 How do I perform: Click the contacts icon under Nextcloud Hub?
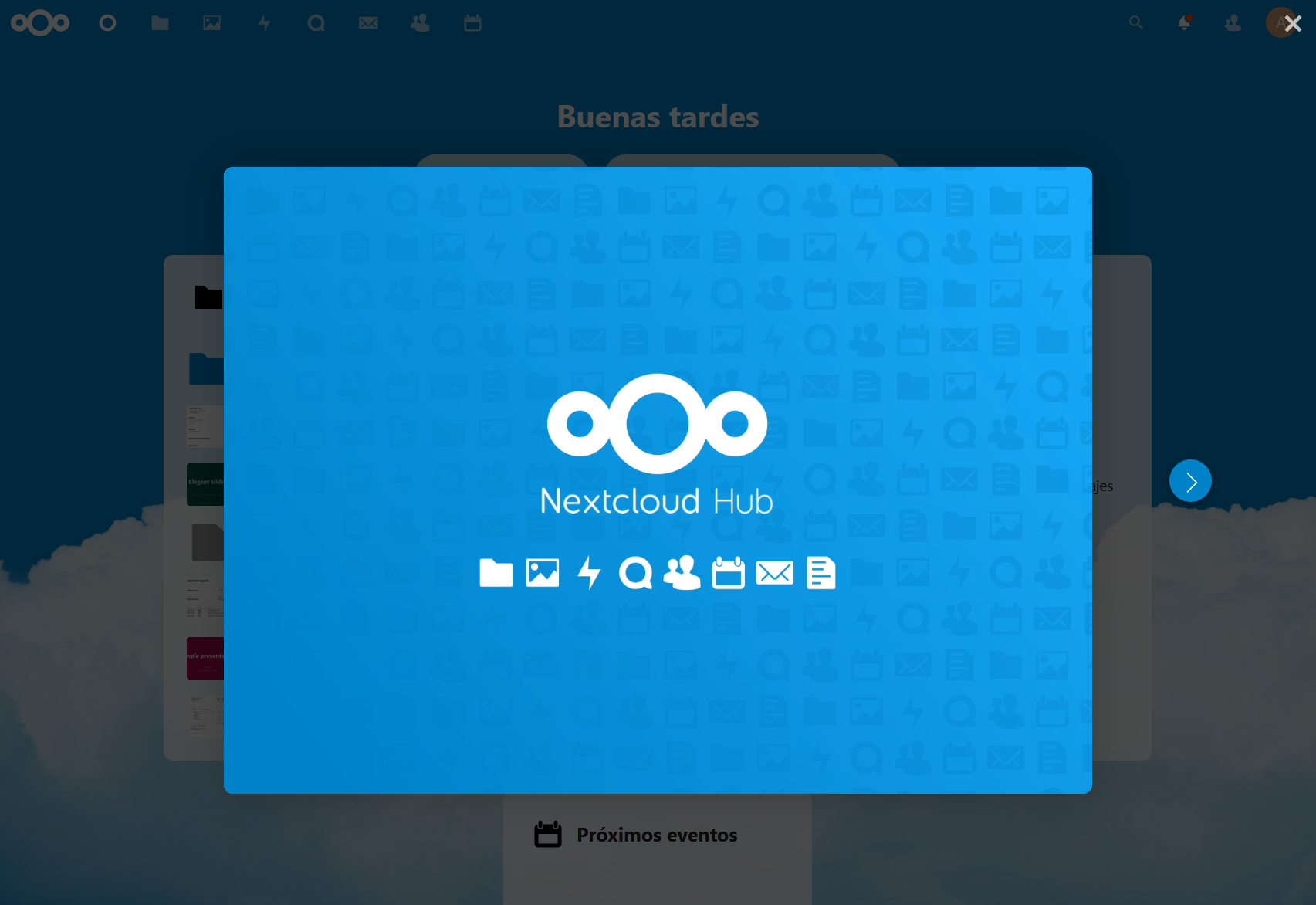(x=682, y=573)
